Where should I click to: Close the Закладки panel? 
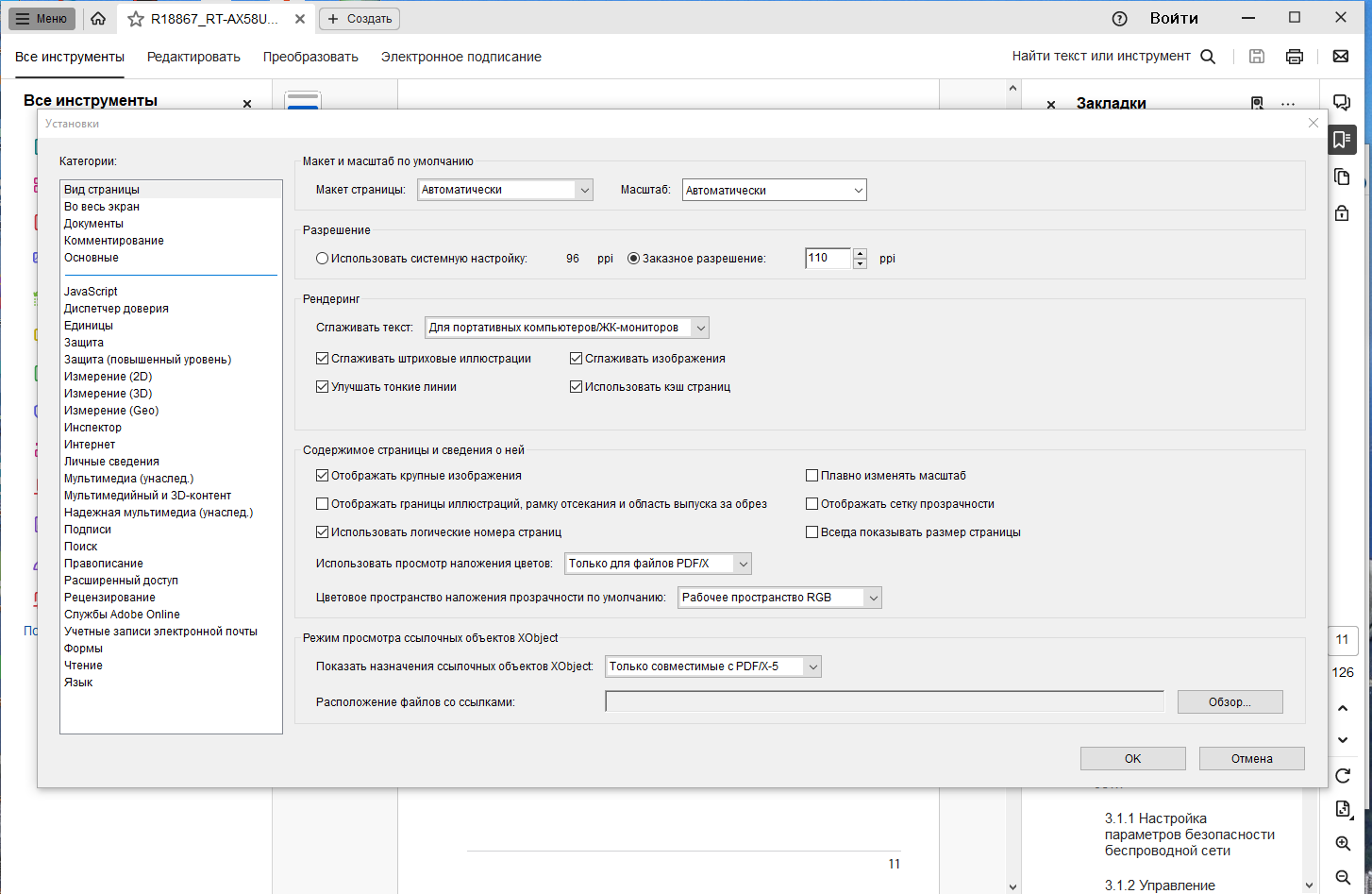click(x=1051, y=104)
